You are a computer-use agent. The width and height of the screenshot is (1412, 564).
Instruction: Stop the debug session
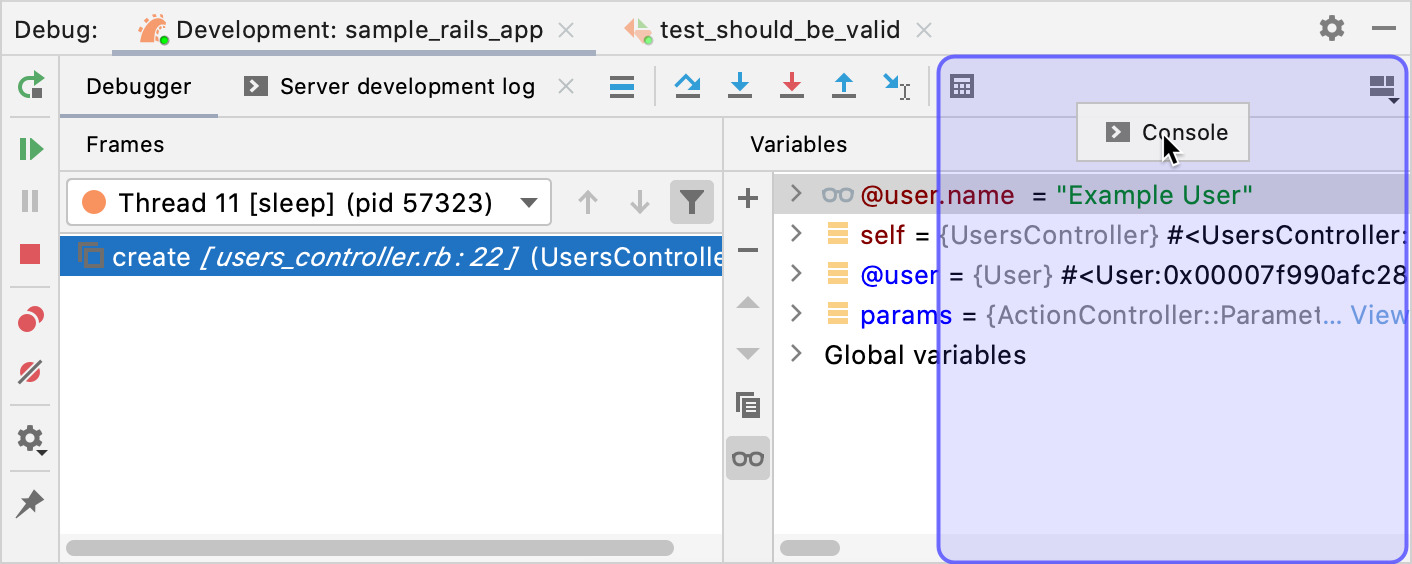[31, 254]
